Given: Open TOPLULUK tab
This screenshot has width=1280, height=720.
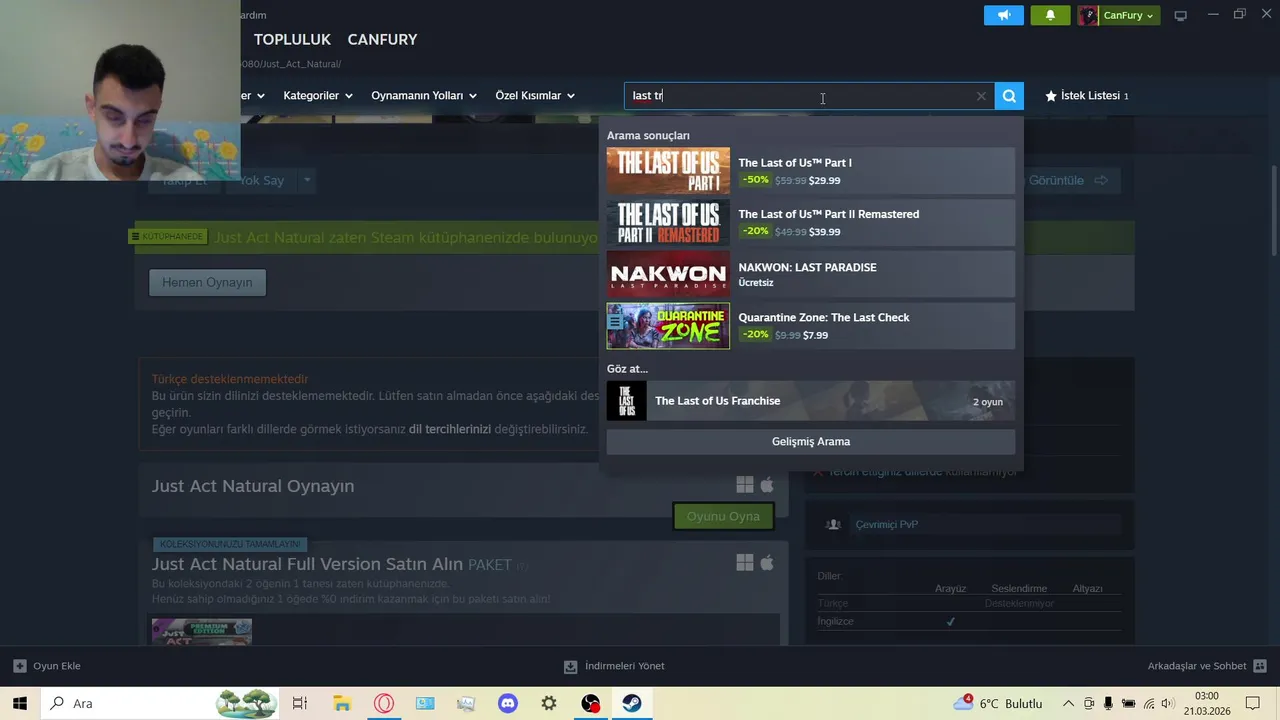Looking at the screenshot, I should click(x=292, y=39).
